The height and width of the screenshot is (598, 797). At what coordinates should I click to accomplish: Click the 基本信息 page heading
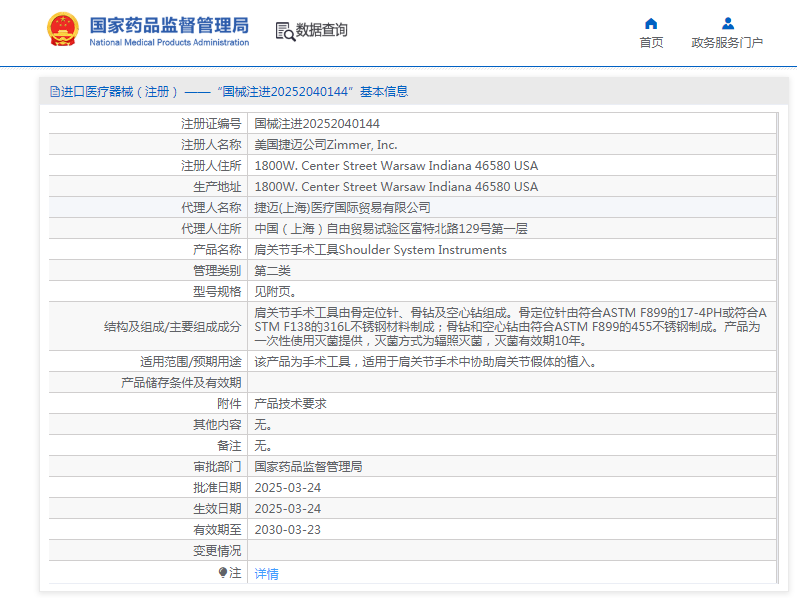(384, 92)
